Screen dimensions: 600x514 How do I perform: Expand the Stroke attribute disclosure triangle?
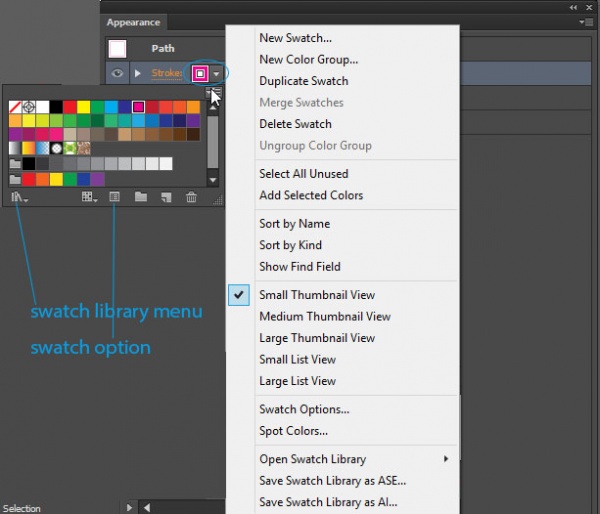pos(138,73)
